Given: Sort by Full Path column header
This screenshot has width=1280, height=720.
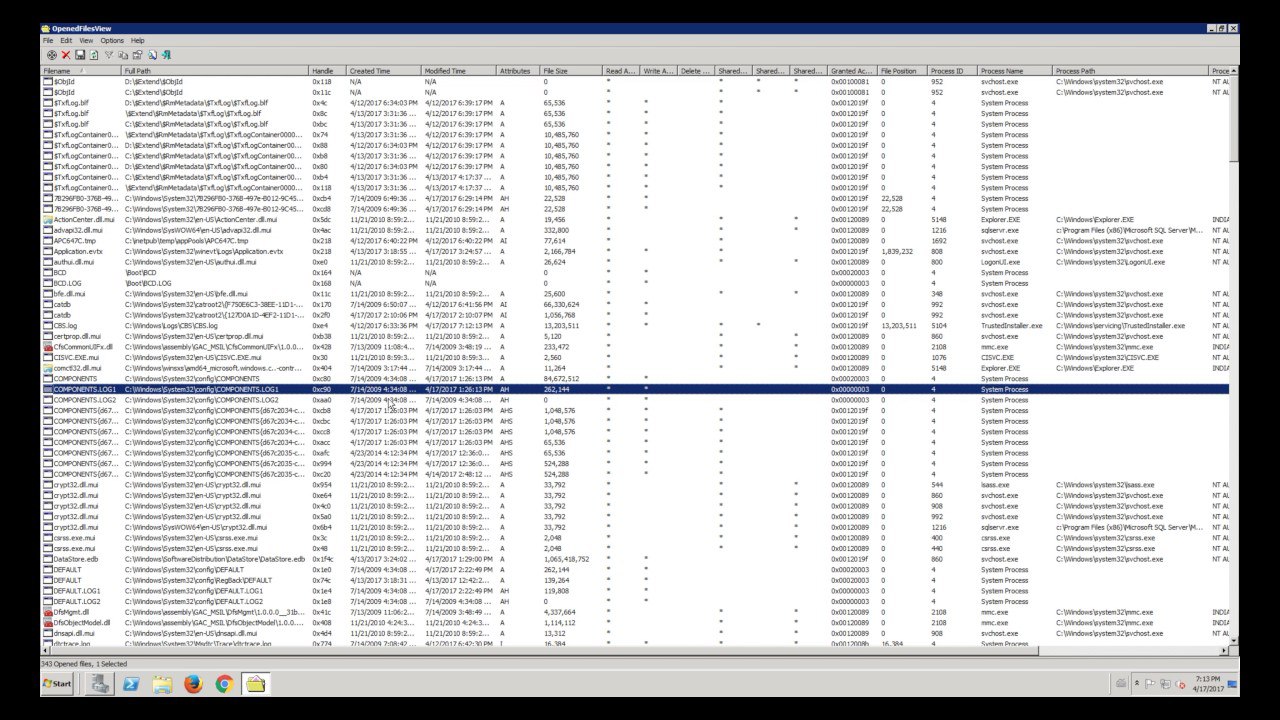Looking at the screenshot, I should [215, 71].
